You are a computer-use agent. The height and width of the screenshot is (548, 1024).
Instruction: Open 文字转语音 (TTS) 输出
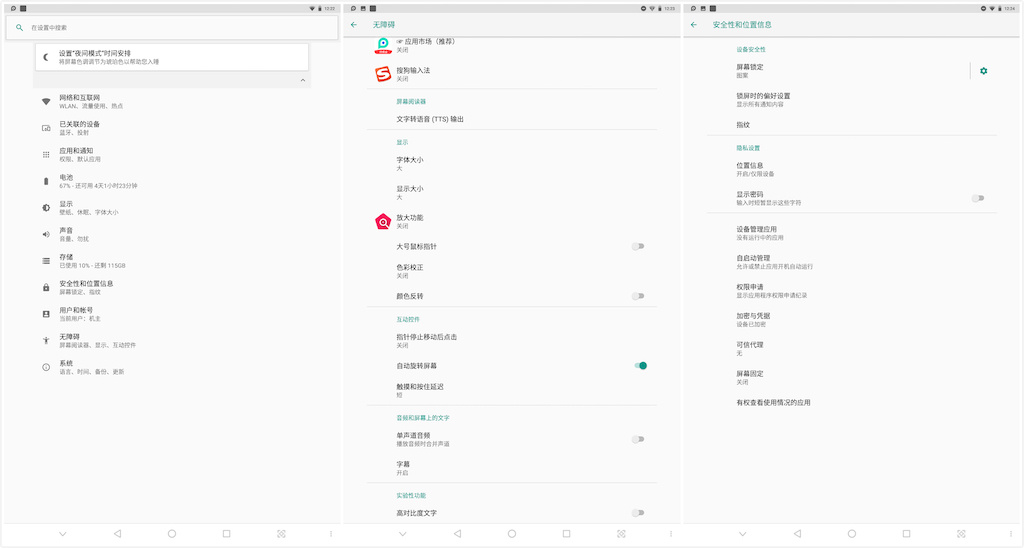click(x=430, y=119)
